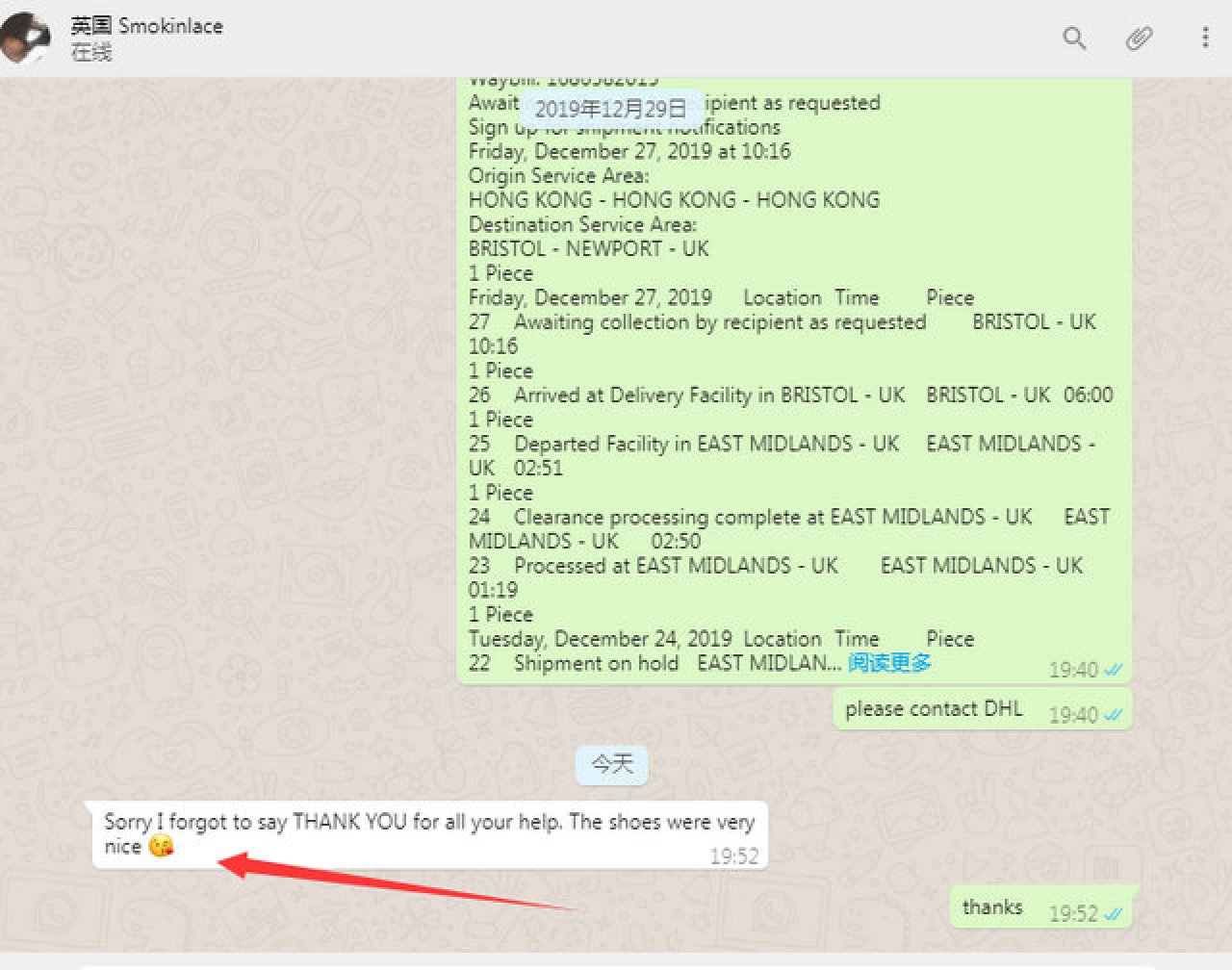The image size is (1232, 970).
Task: Click the 今天 date separator badge
Action: point(612,765)
